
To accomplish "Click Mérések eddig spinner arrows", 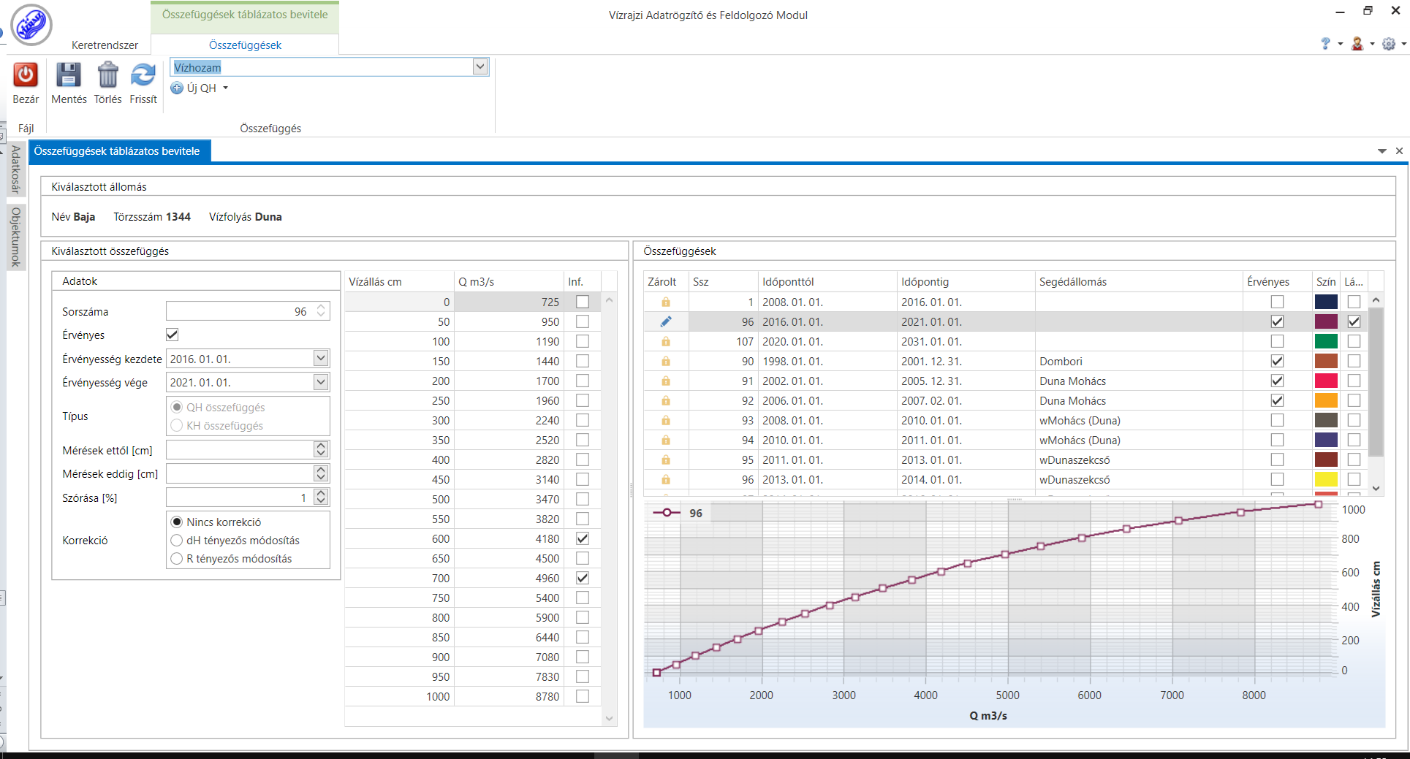I will click(x=321, y=473).
